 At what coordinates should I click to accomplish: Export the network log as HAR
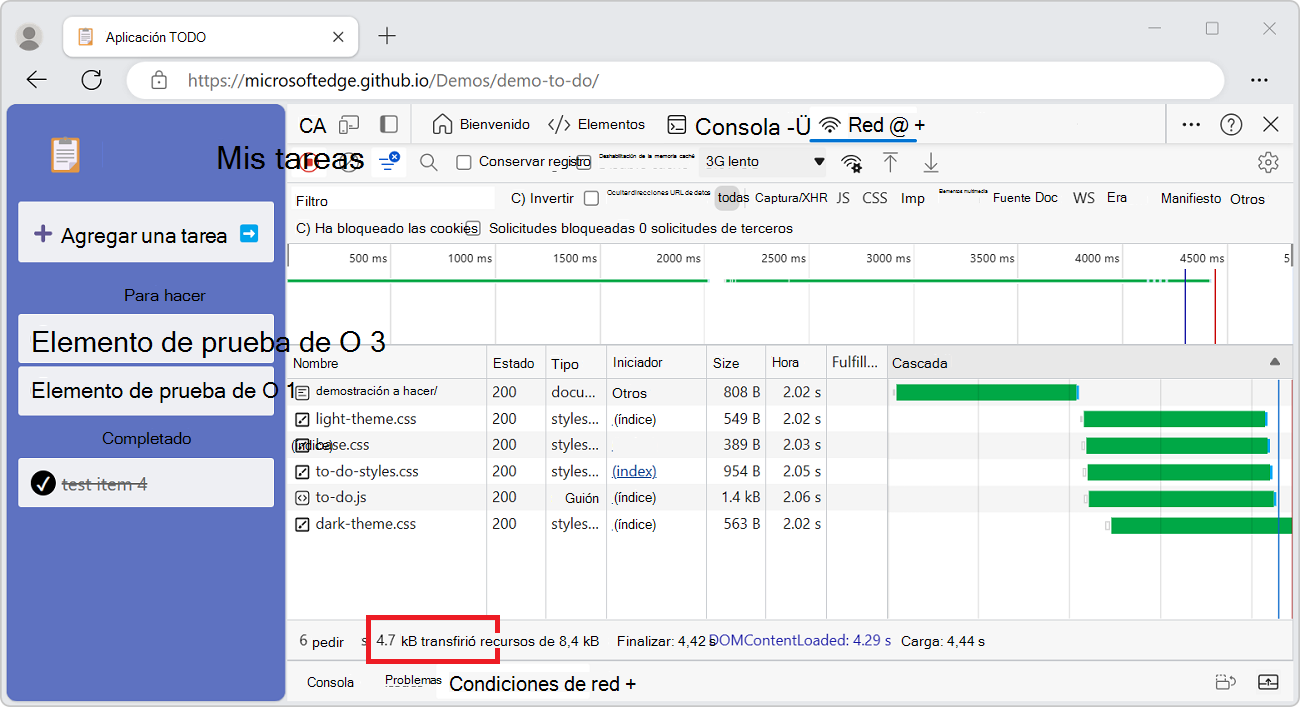(x=930, y=161)
